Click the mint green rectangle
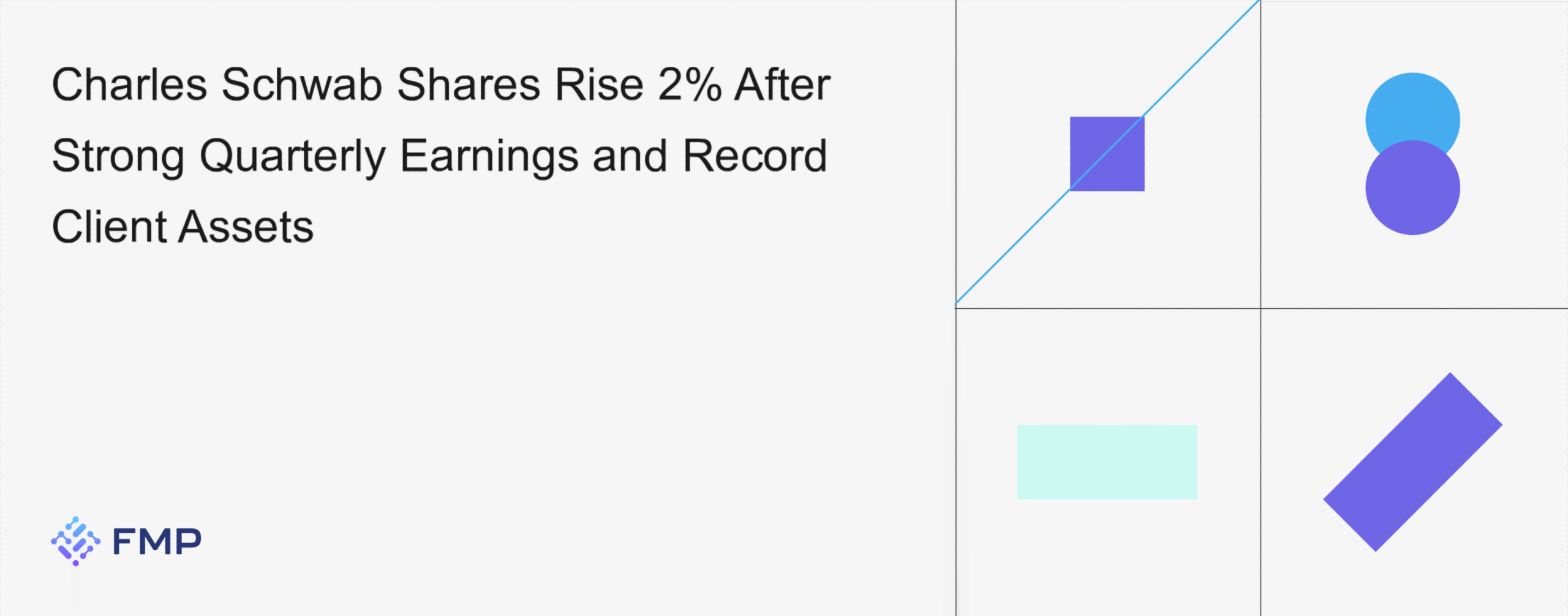The width and height of the screenshot is (1568, 616). coord(1107,462)
